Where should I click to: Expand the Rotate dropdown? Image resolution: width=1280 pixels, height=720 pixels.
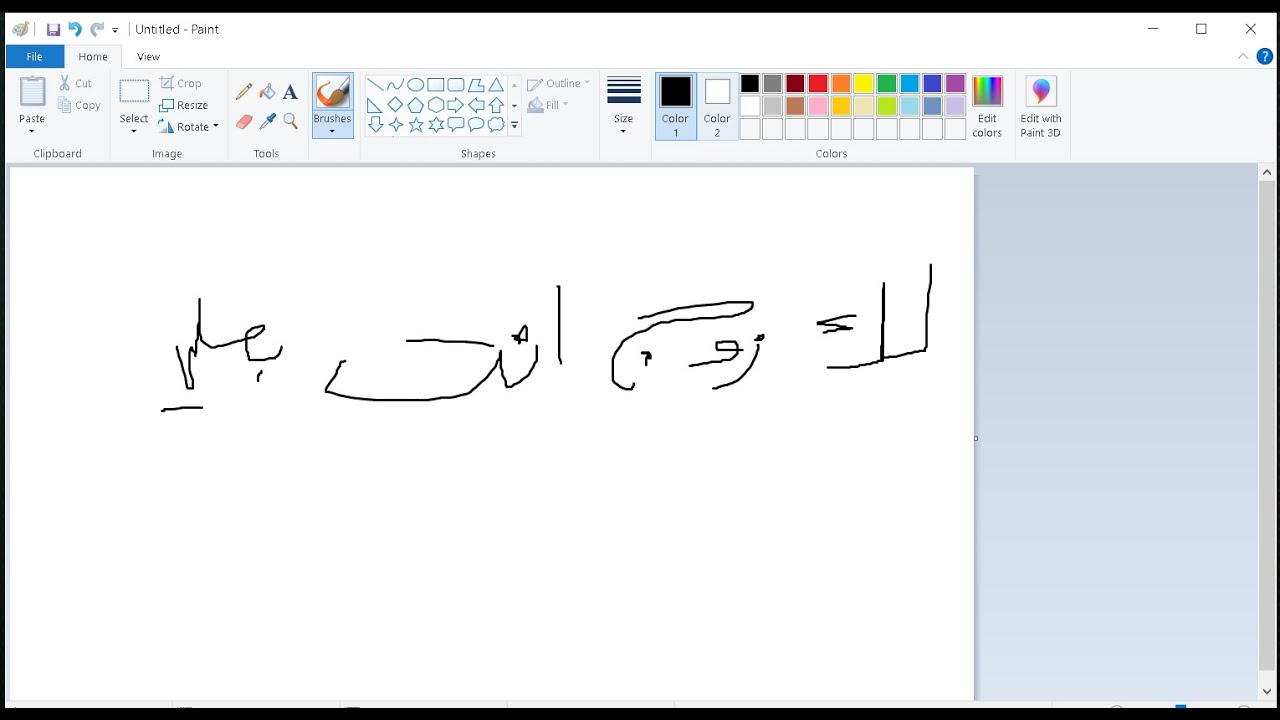pos(215,127)
